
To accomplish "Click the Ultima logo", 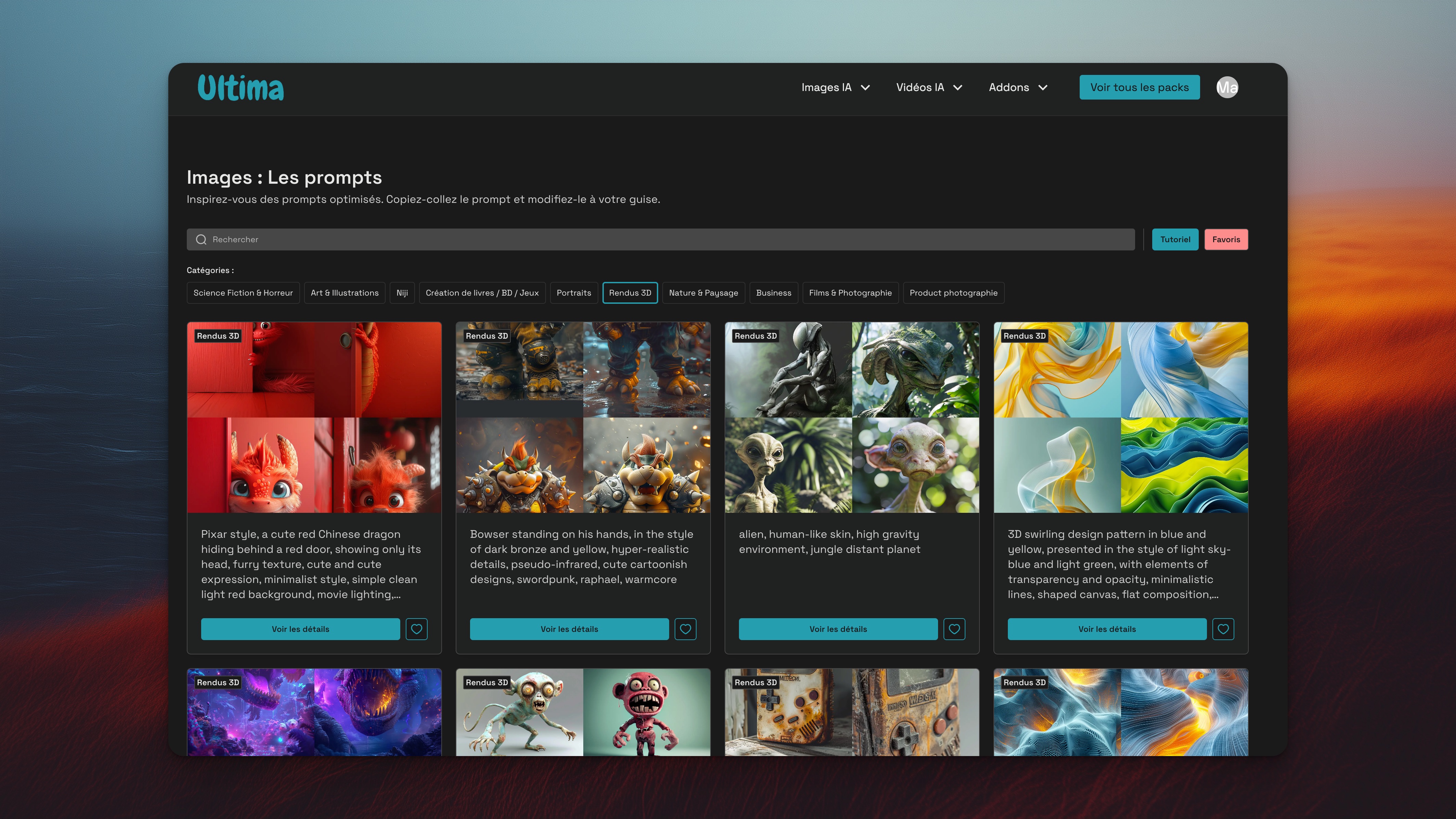I will tap(241, 88).
